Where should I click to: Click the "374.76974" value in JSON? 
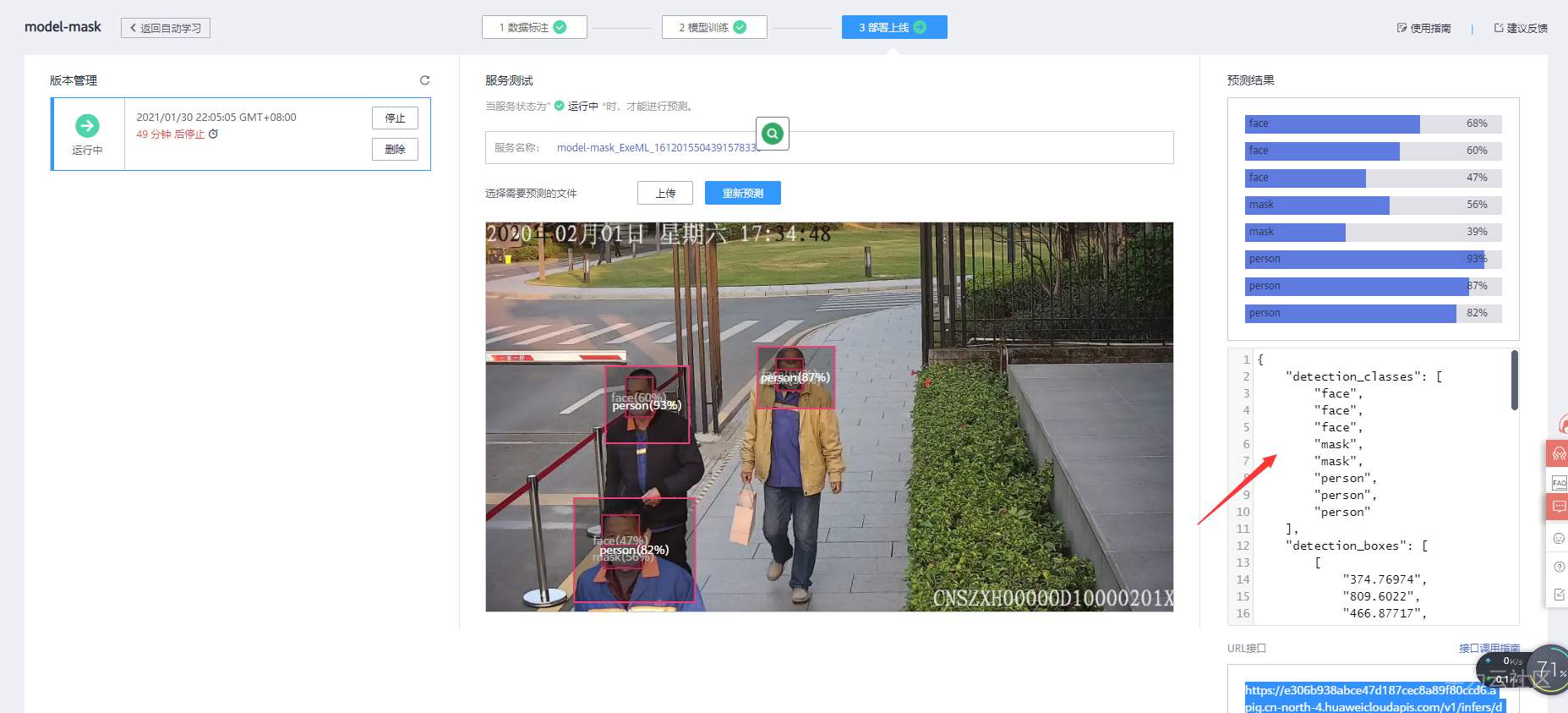pos(1381,579)
